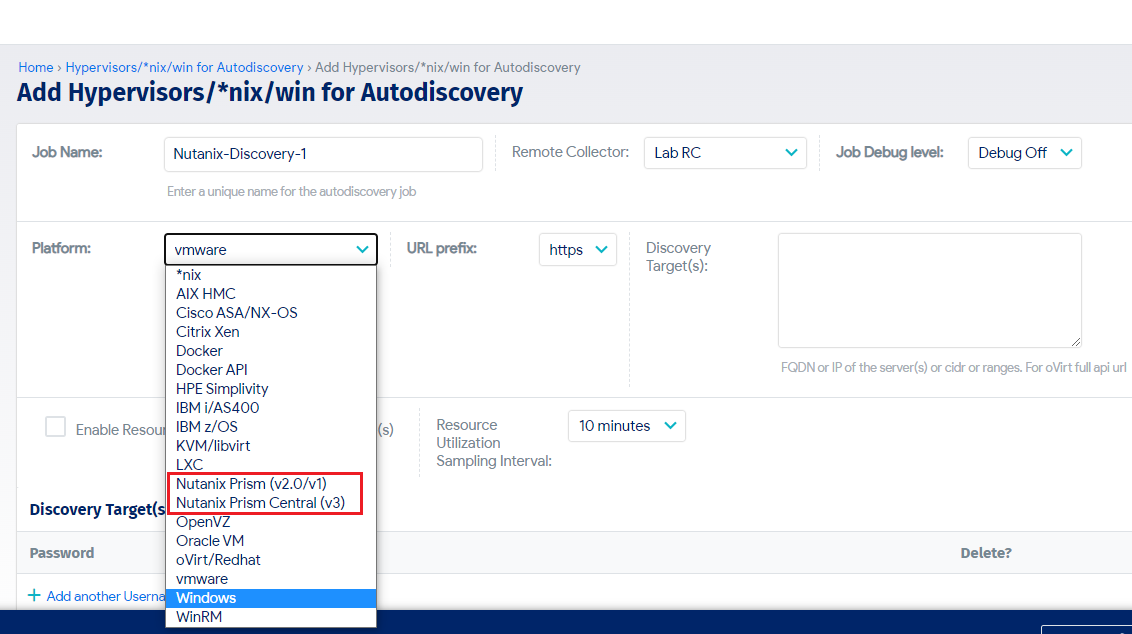This screenshot has height=634, width=1132.
Task: Select AIX HMC platform option
Action: click(271, 294)
